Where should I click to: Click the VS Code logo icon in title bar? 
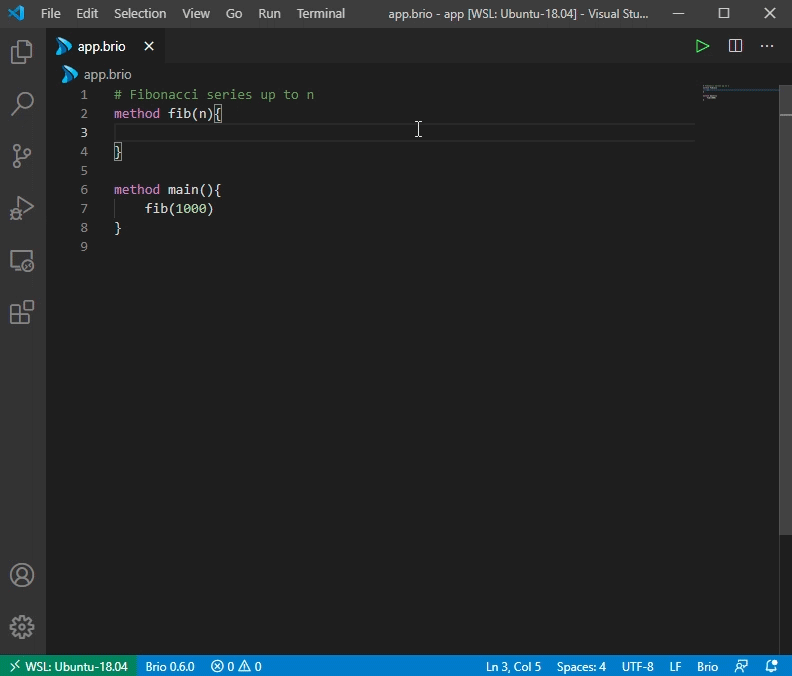click(x=17, y=13)
